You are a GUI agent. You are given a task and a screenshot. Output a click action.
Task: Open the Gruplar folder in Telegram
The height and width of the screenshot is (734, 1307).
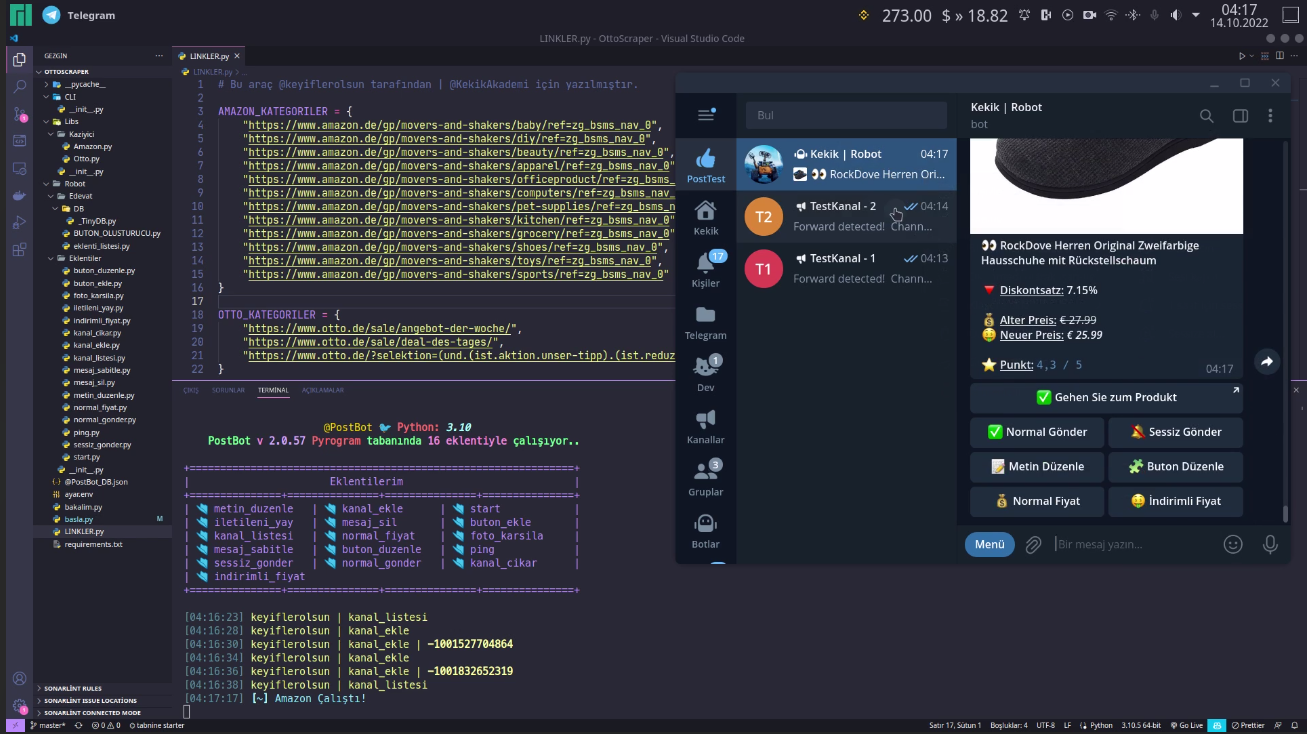(706, 477)
